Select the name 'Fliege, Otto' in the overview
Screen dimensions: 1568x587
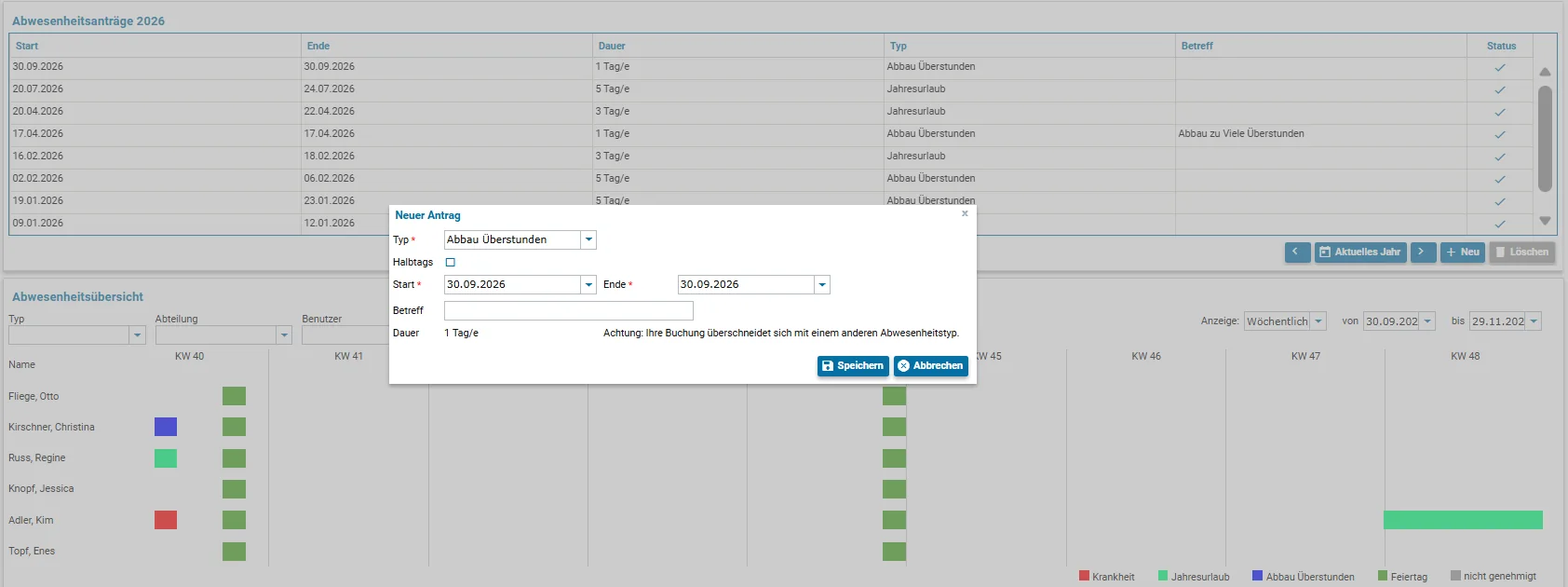pyautogui.click(x=34, y=396)
